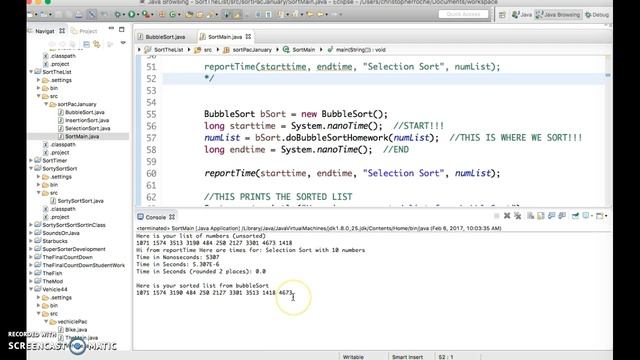Minimize the Navigator view panel

pos(111,29)
